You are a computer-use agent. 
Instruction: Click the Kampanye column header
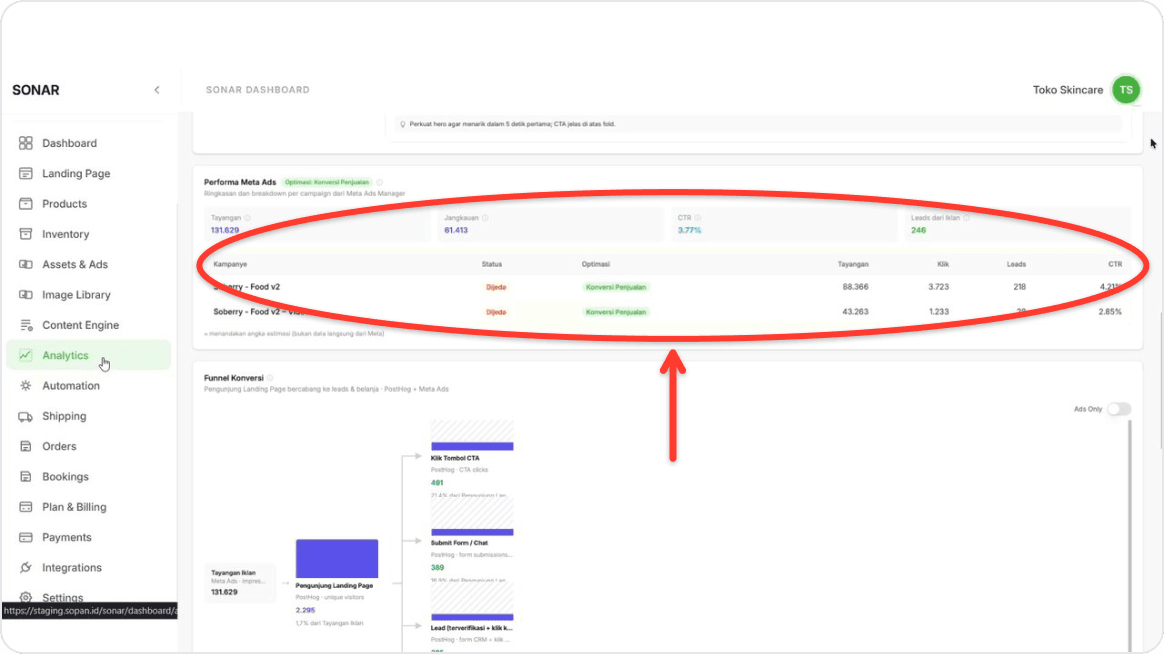point(230,264)
